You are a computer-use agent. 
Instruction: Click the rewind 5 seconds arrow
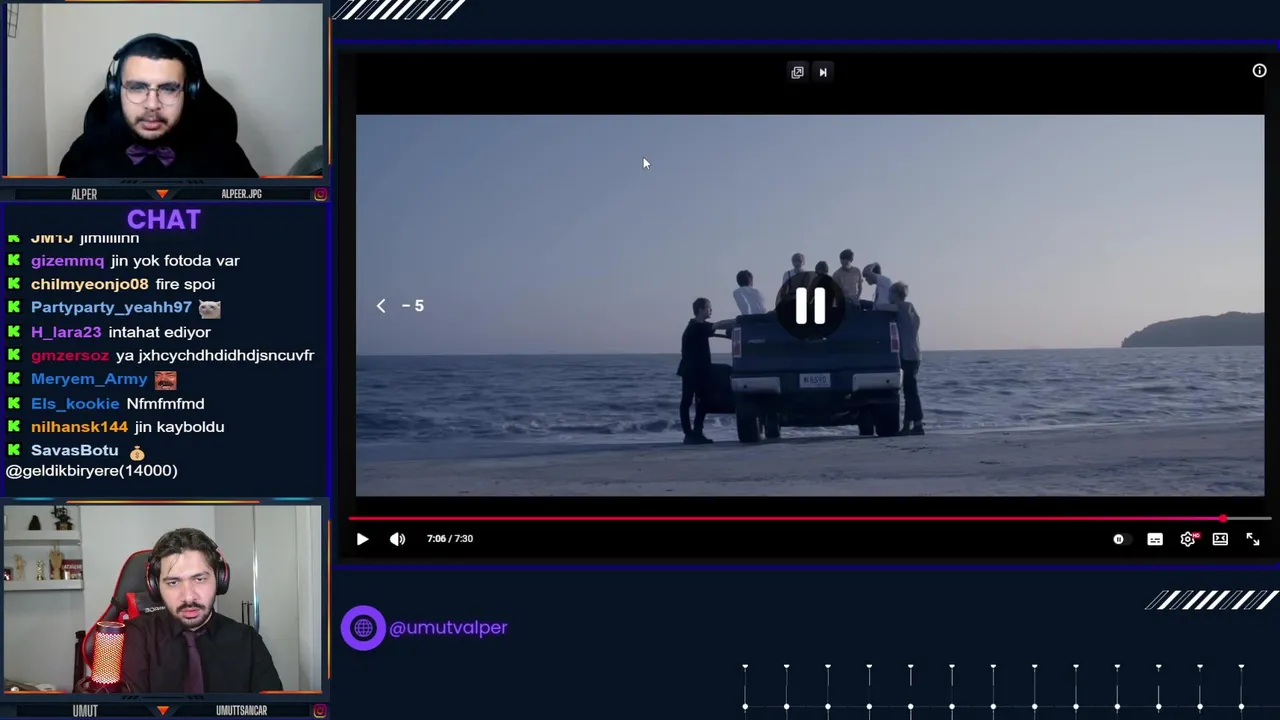pos(381,306)
